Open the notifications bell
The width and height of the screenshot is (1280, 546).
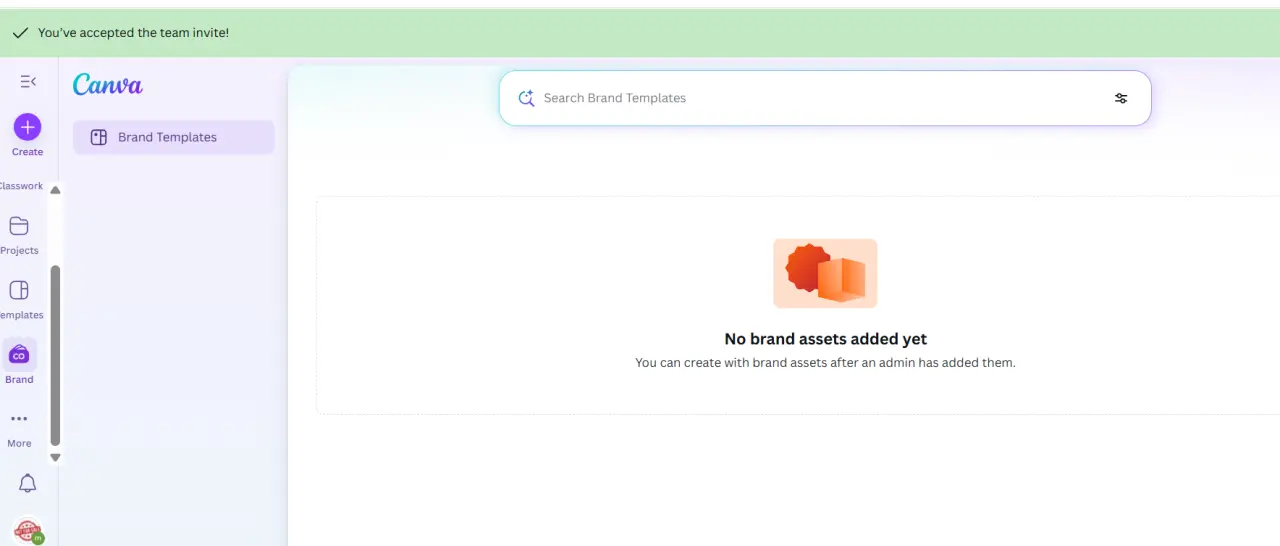(28, 484)
